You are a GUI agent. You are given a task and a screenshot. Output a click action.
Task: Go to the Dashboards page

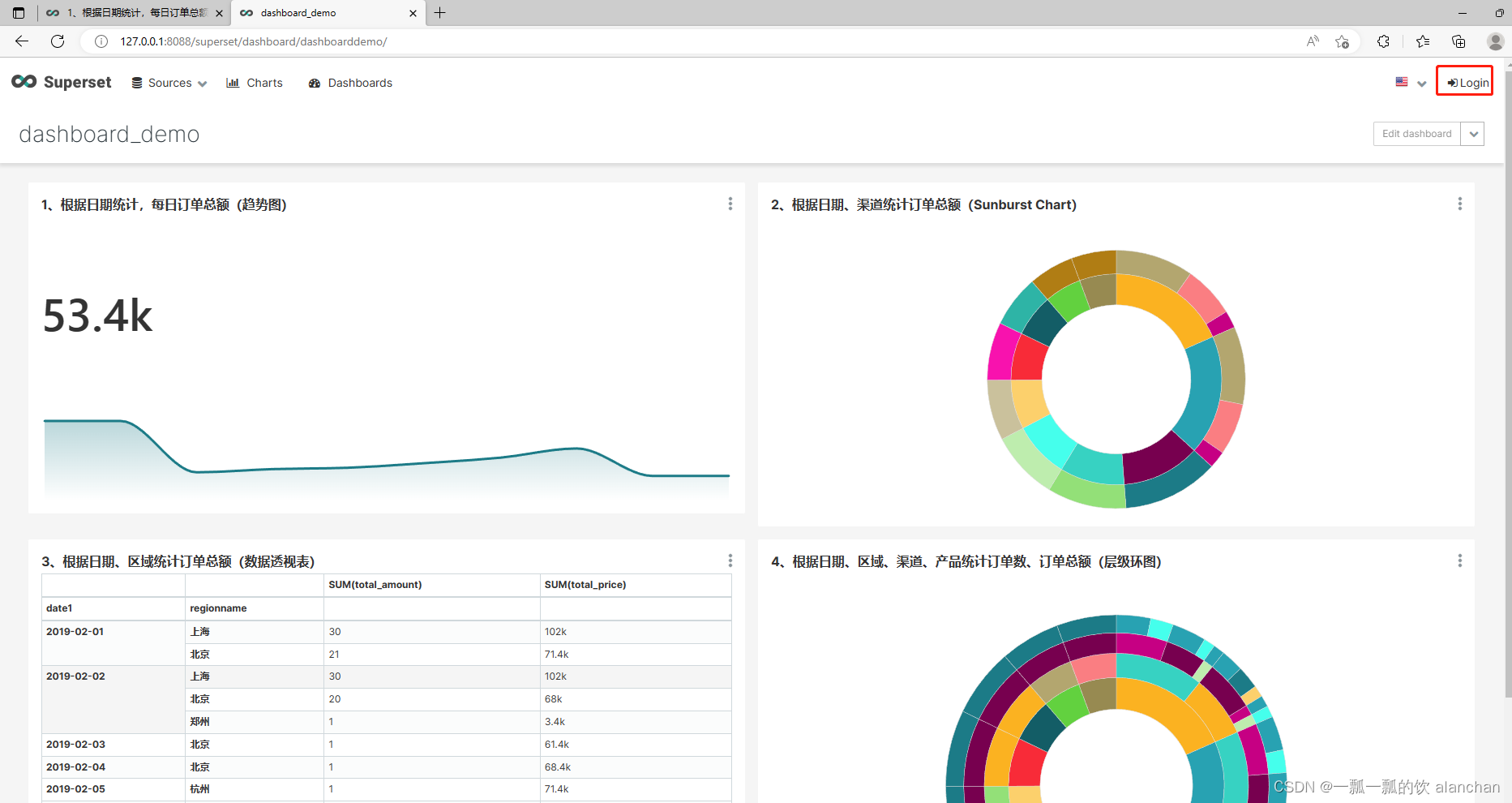click(x=350, y=83)
